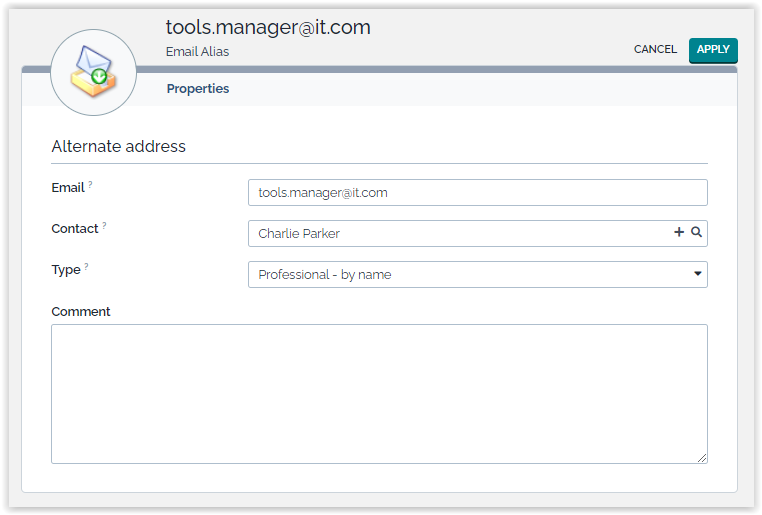Search contacts with magnifier icon
This screenshot has width=762, height=515.
696,232
